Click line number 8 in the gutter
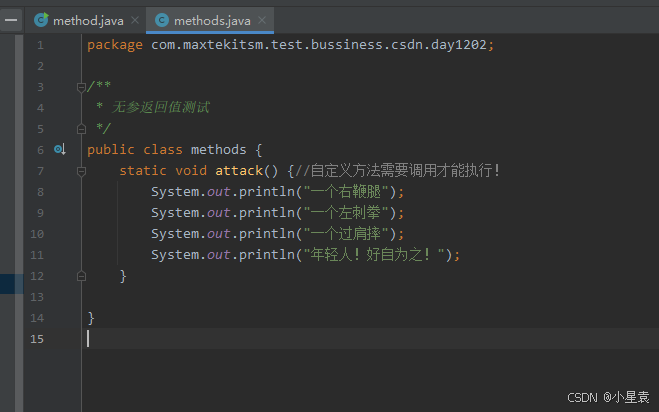 point(40,192)
